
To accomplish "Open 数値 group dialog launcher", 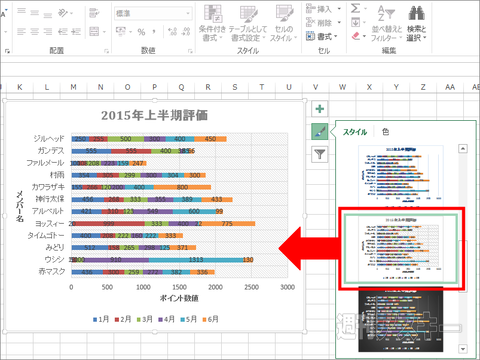I will [x=190, y=51].
